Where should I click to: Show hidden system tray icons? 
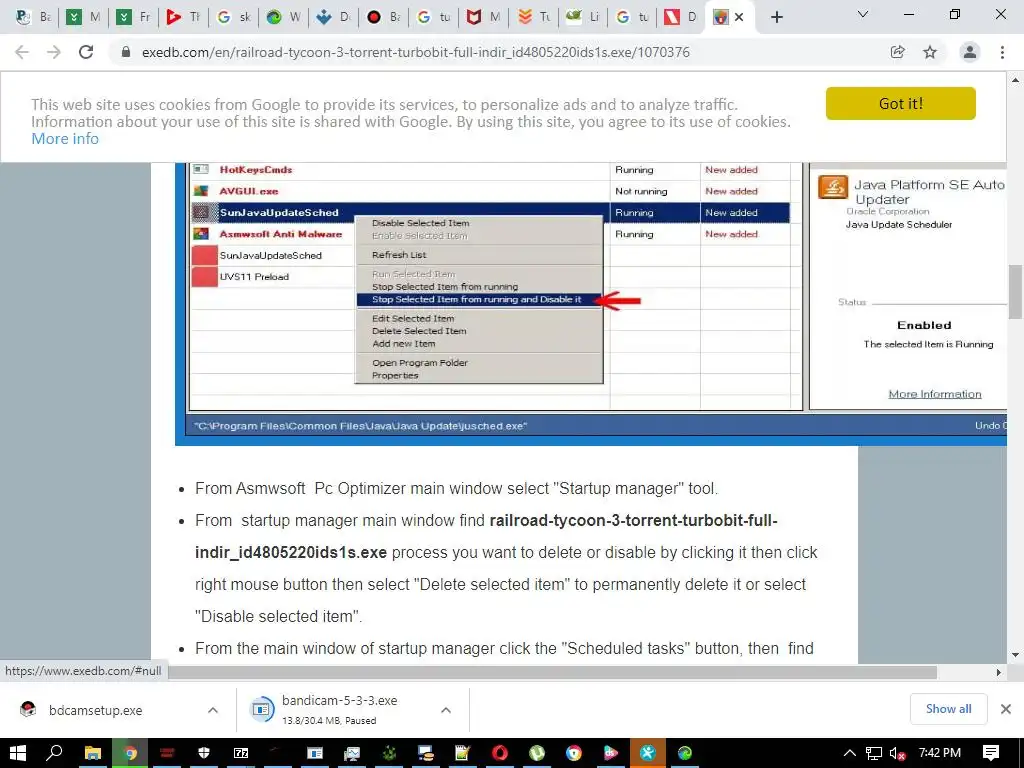(x=850, y=753)
